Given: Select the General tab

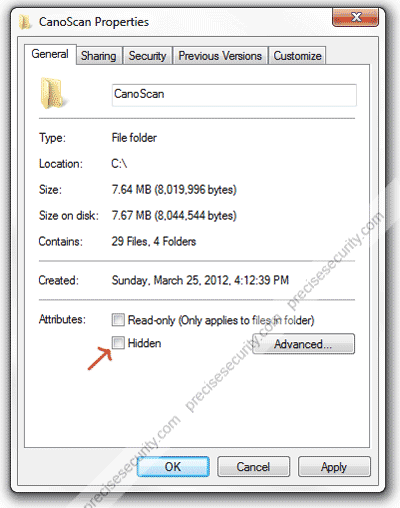Looking at the screenshot, I should (50, 54).
